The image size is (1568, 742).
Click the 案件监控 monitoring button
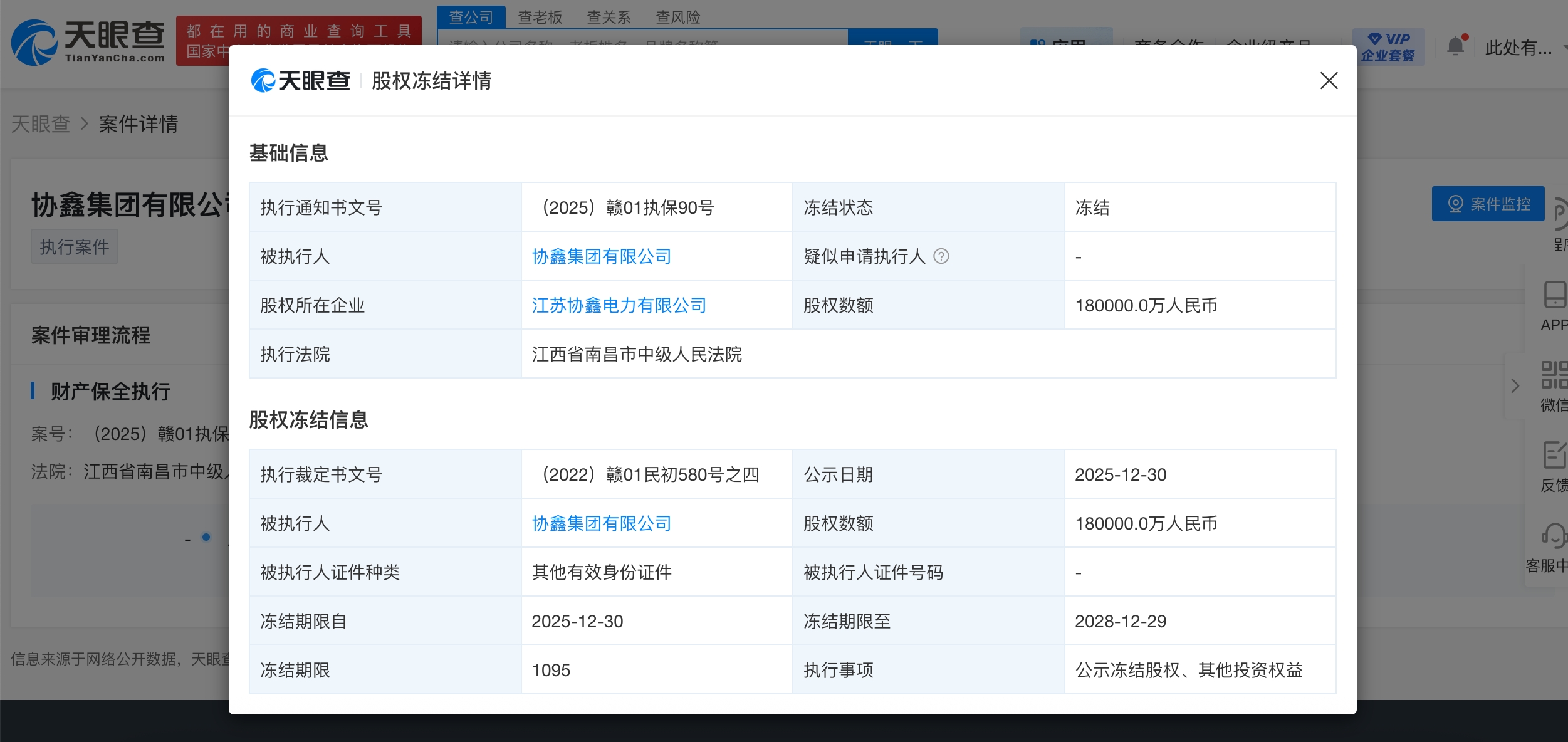click(1488, 204)
